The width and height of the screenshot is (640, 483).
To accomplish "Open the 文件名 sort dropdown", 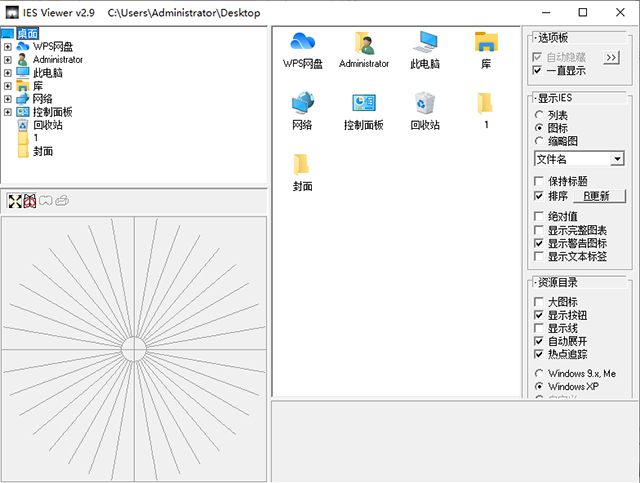I will tap(617, 158).
